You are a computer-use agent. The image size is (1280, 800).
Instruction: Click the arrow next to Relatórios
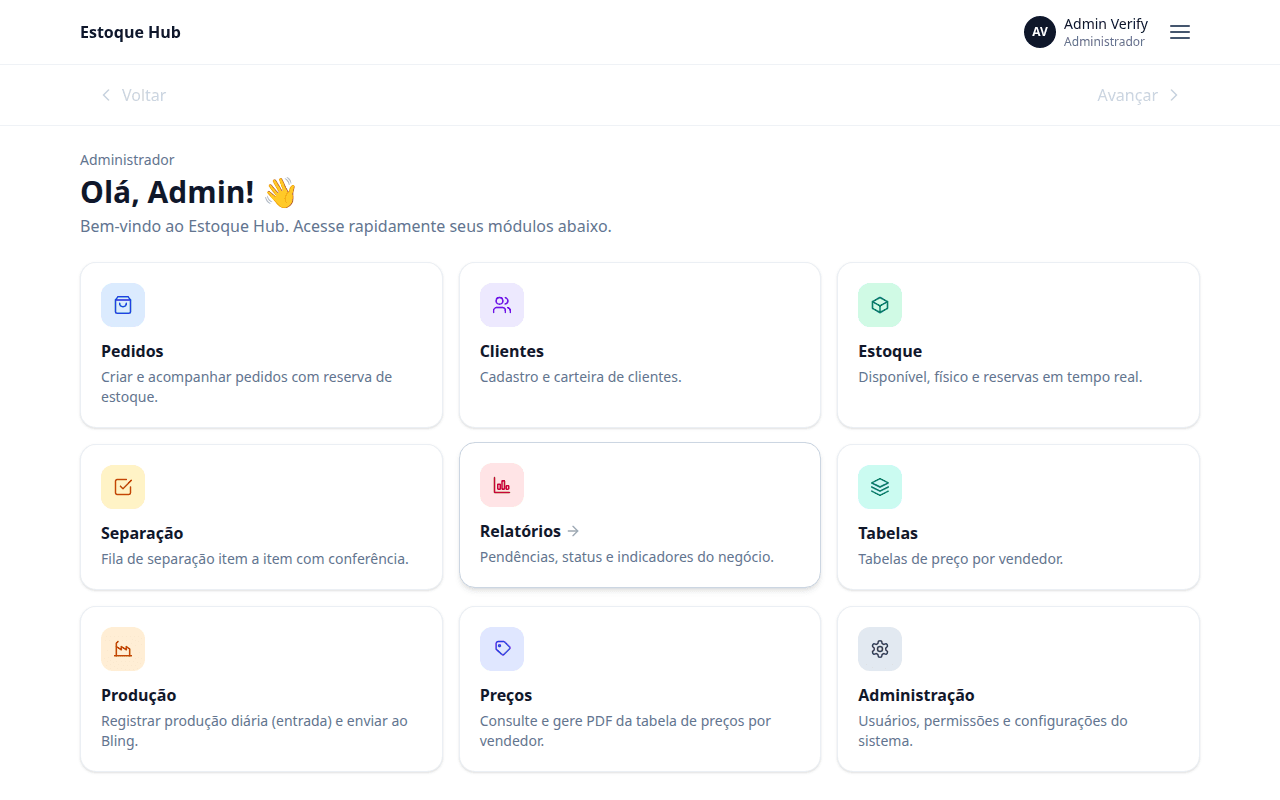click(573, 531)
